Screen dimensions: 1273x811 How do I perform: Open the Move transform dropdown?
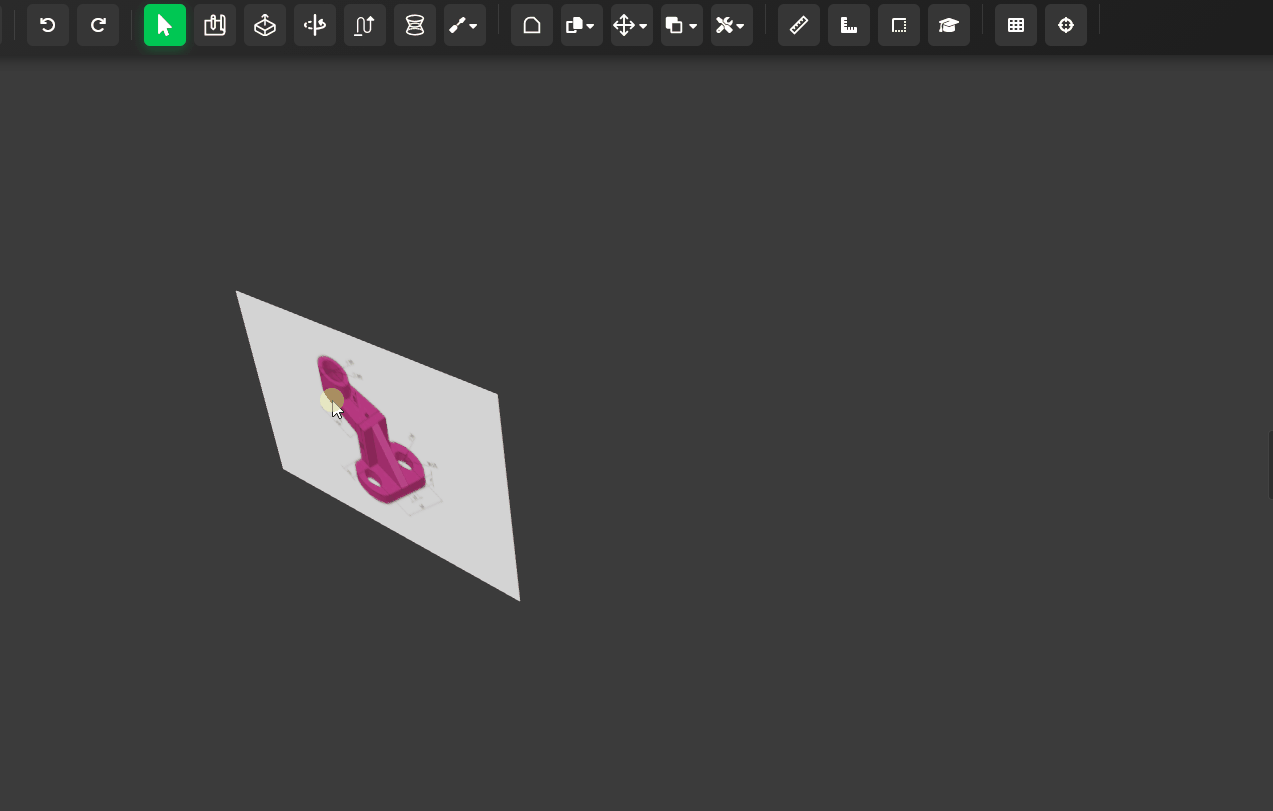coord(632,25)
